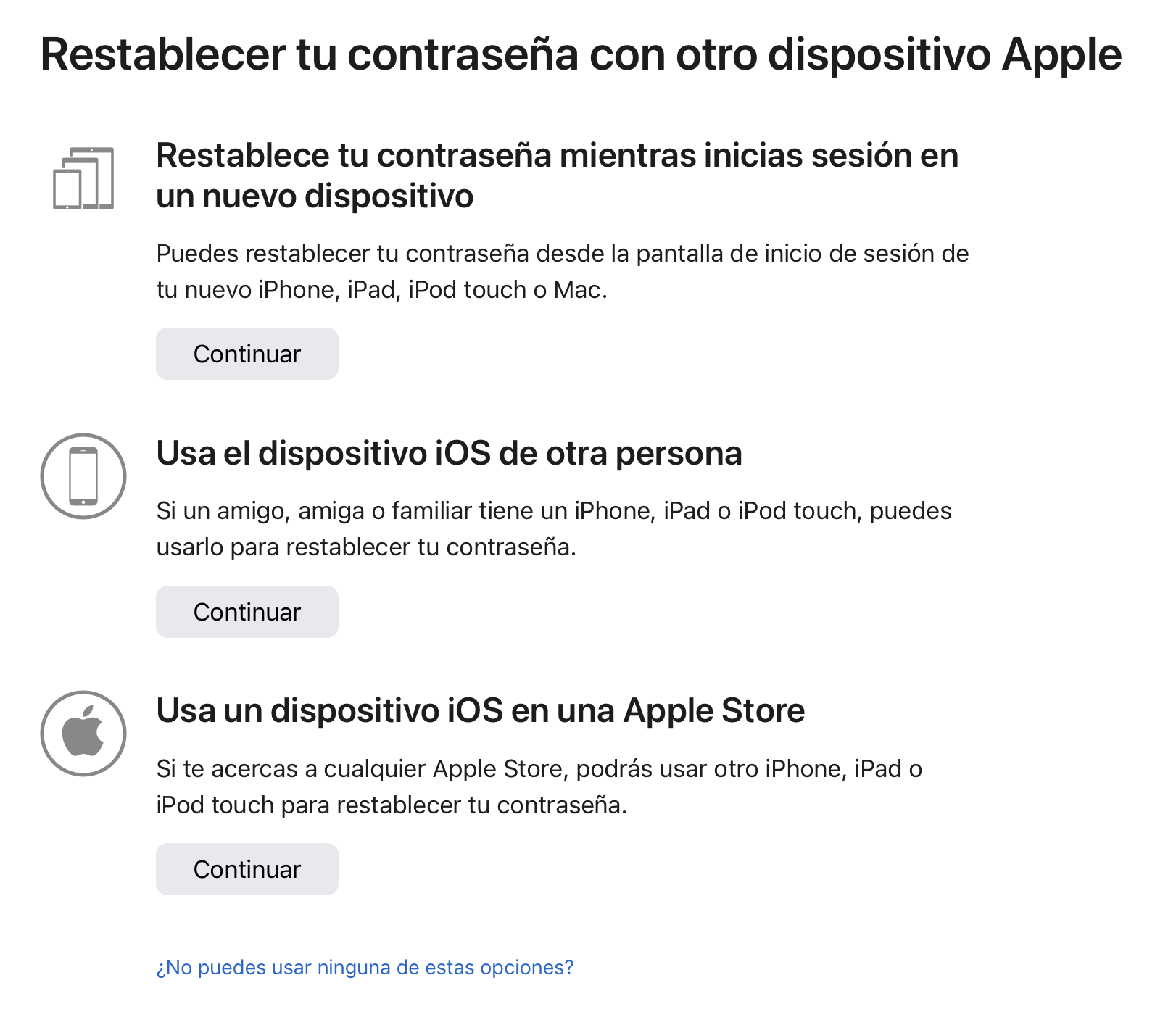Click the text line starting 'Puedes restablecer tu contraseña'
This screenshot has height=1025, width=1176.
tap(562, 254)
